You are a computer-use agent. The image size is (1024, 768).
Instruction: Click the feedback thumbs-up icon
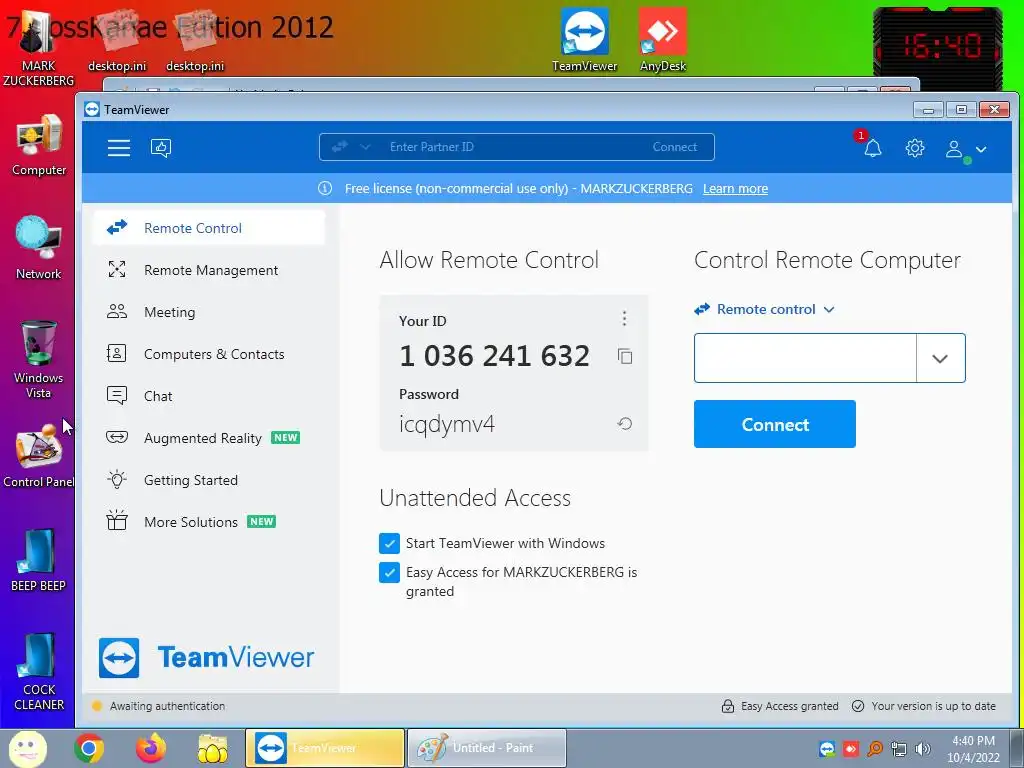pyautogui.click(x=161, y=148)
